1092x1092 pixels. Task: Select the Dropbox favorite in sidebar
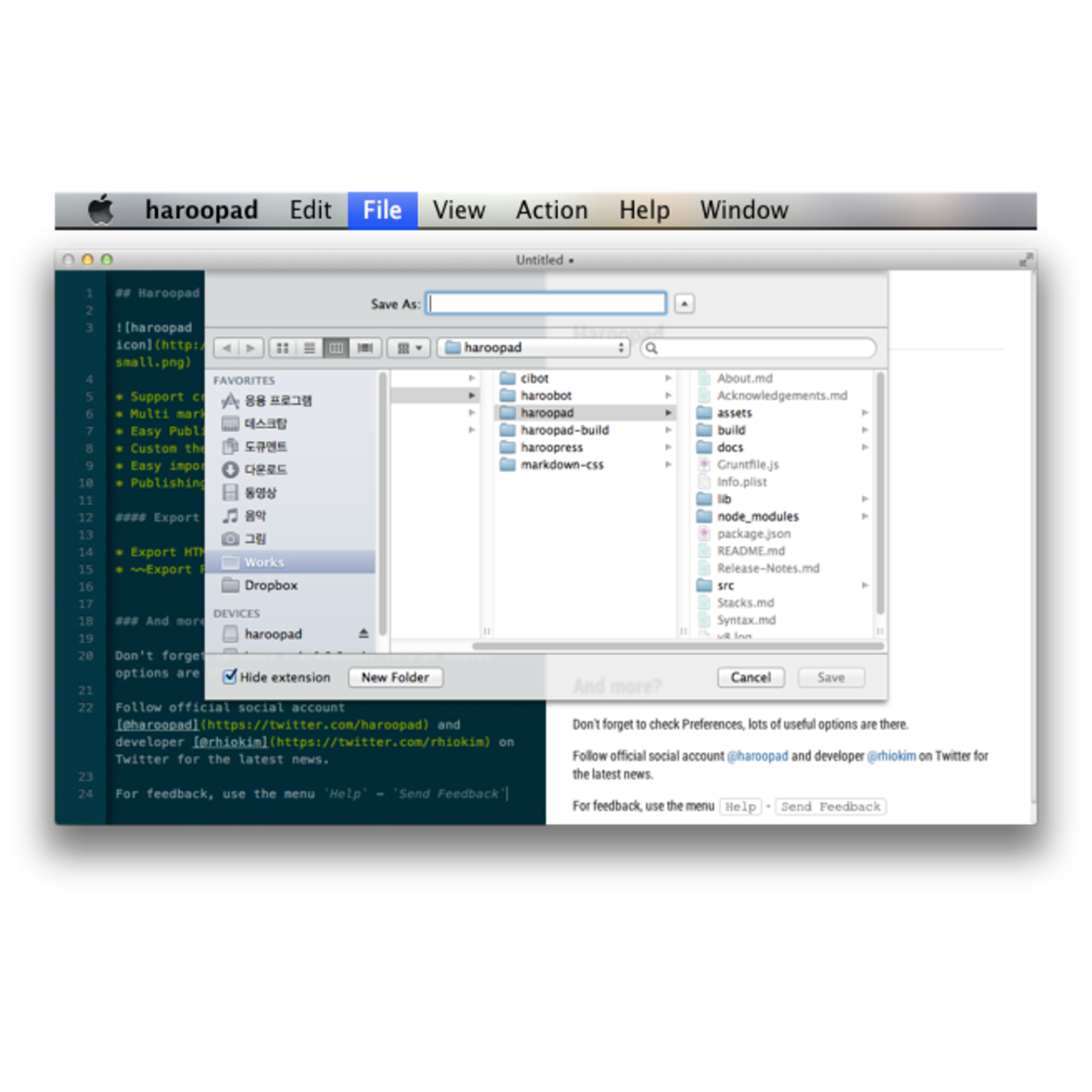(270, 585)
